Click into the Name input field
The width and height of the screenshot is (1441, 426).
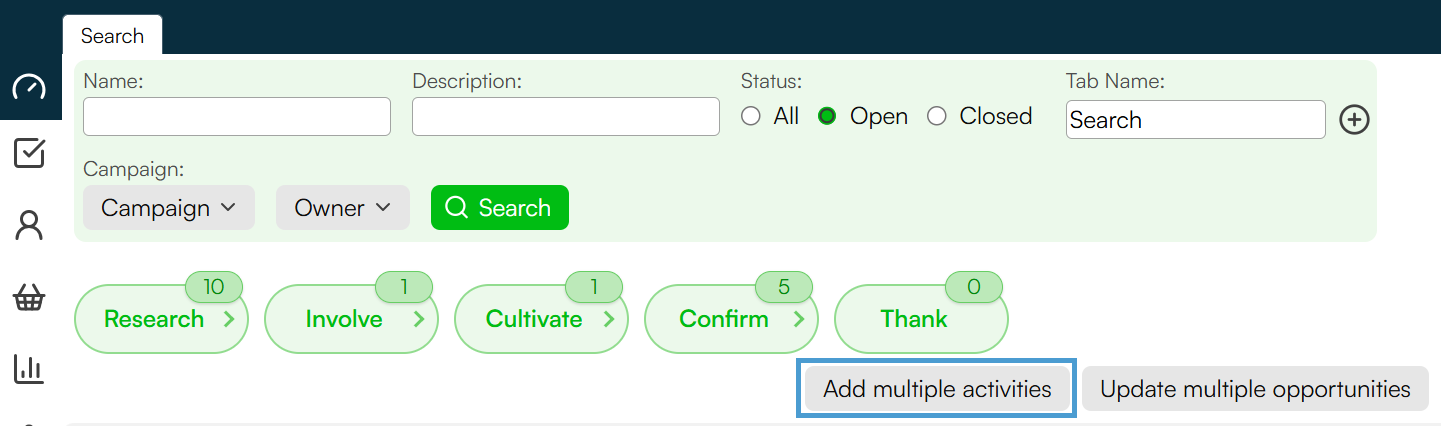[237, 117]
